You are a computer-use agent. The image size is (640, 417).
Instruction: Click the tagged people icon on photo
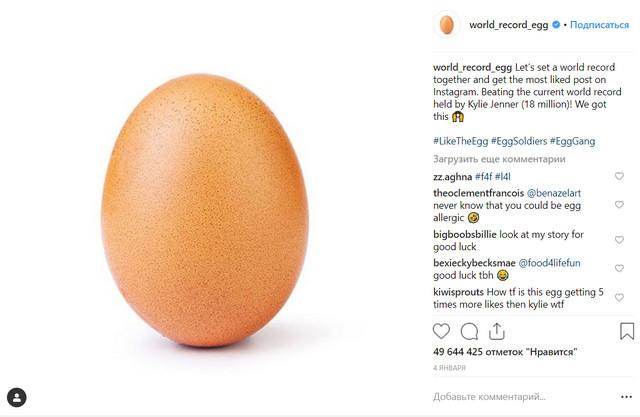(x=17, y=397)
